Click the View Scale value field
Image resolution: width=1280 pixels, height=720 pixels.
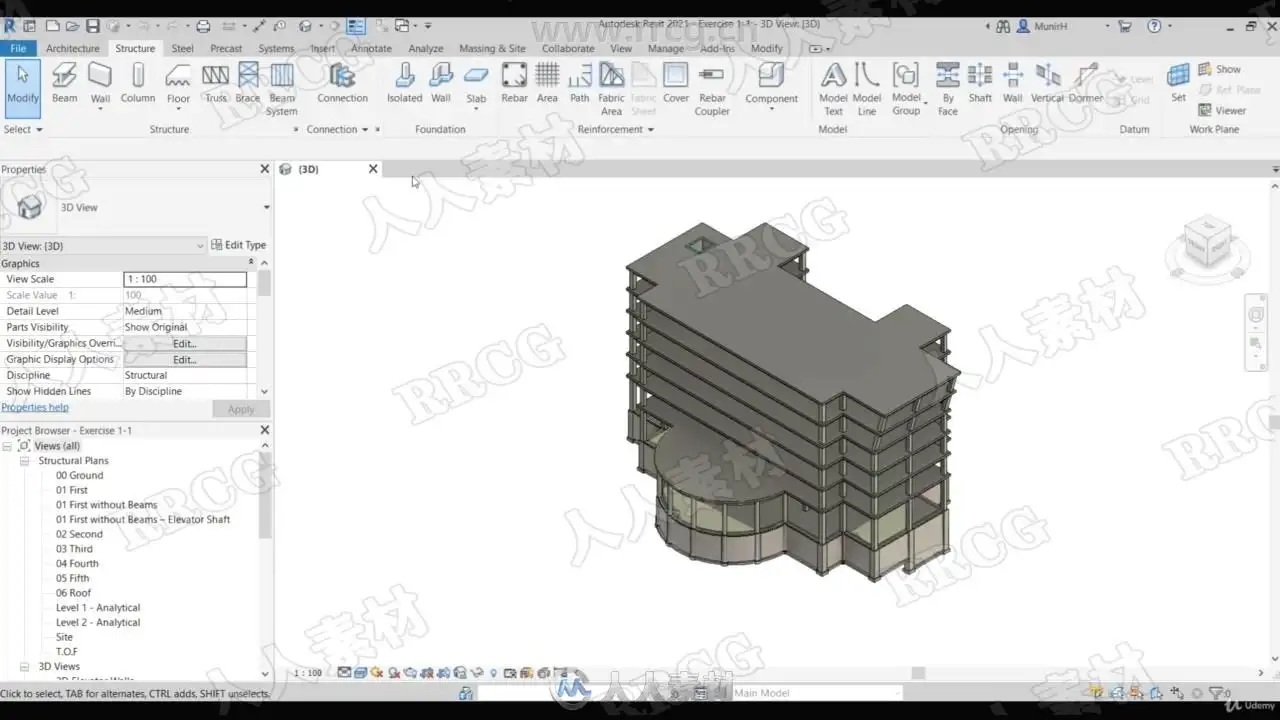coord(185,279)
